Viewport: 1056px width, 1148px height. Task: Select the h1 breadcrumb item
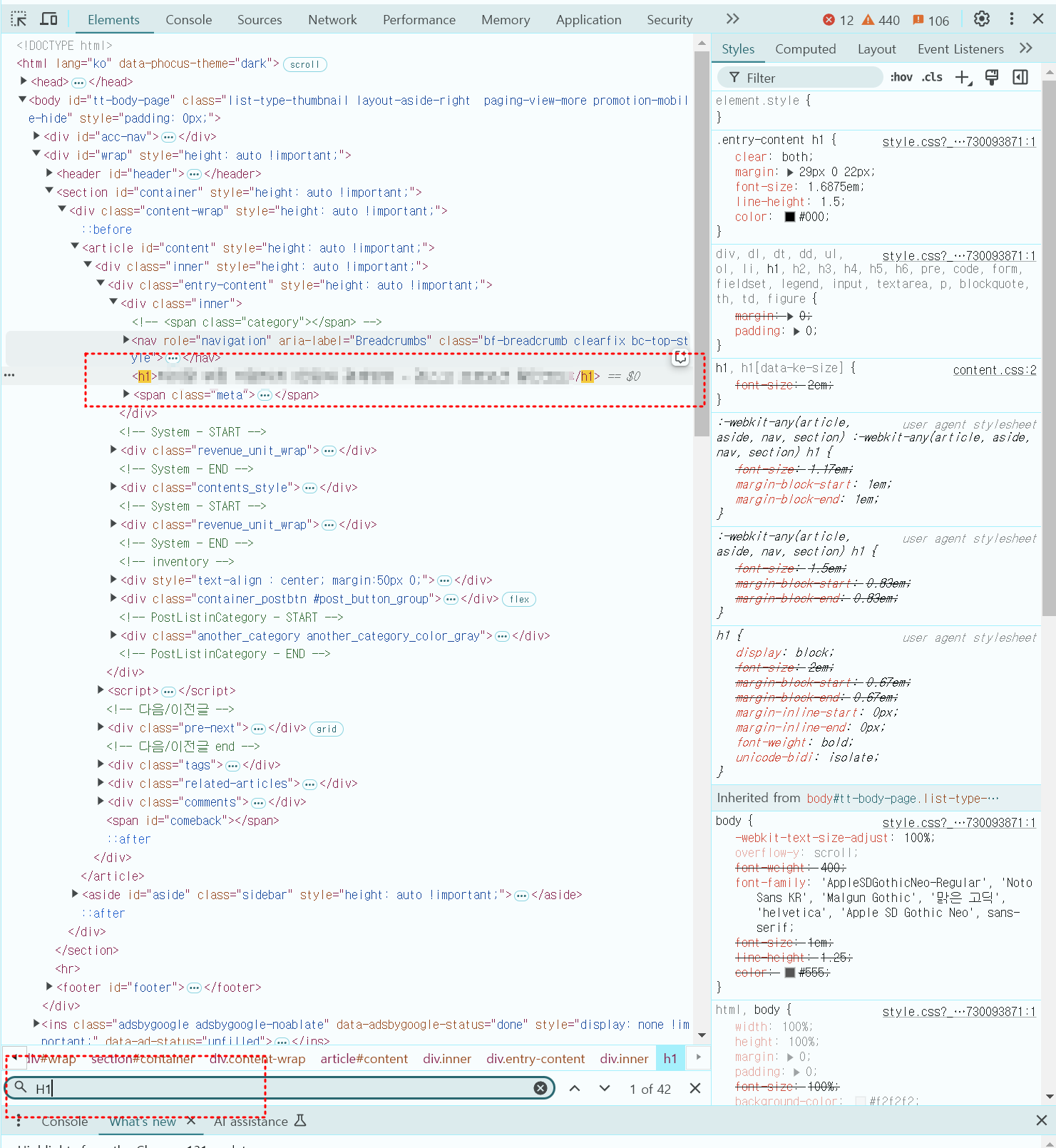tap(670, 1059)
